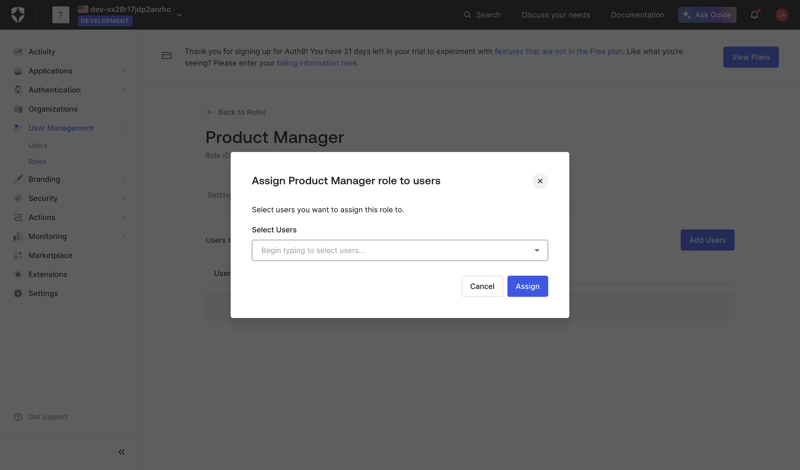Collapse the User Management chevron
This screenshot has width=800, height=470.
click(123, 128)
